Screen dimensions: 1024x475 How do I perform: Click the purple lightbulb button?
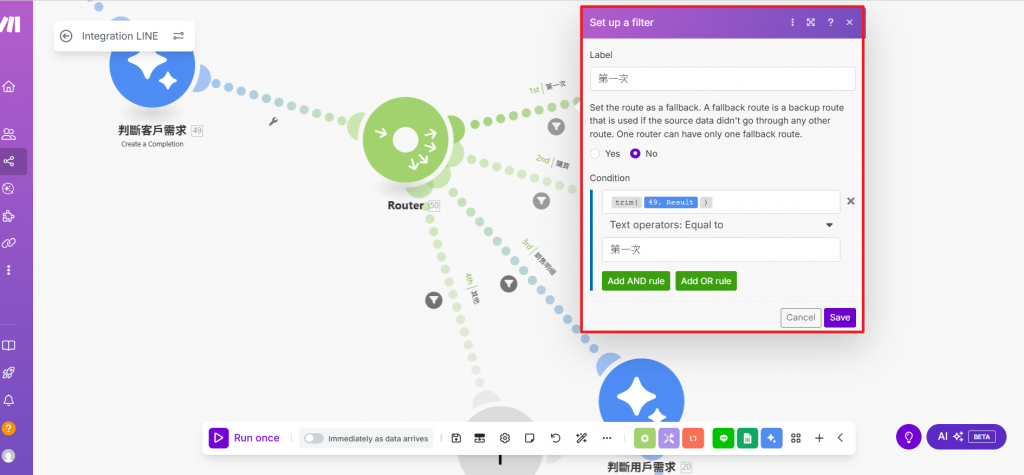908,436
